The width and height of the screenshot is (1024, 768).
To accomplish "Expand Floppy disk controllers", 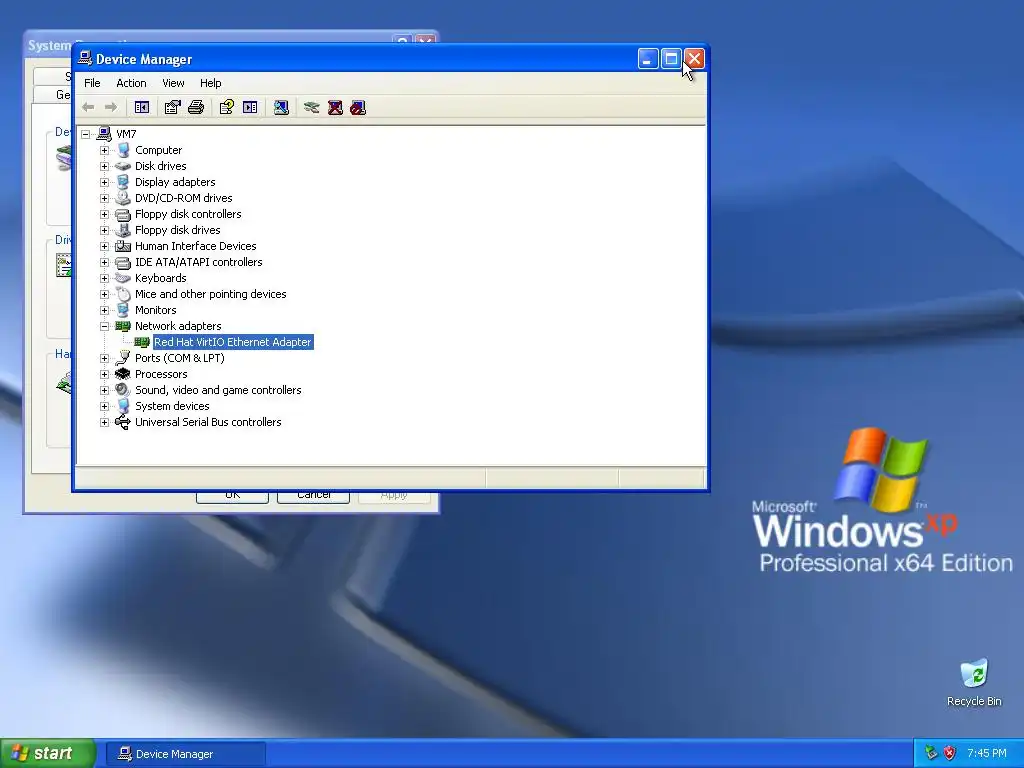I will coord(104,214).
